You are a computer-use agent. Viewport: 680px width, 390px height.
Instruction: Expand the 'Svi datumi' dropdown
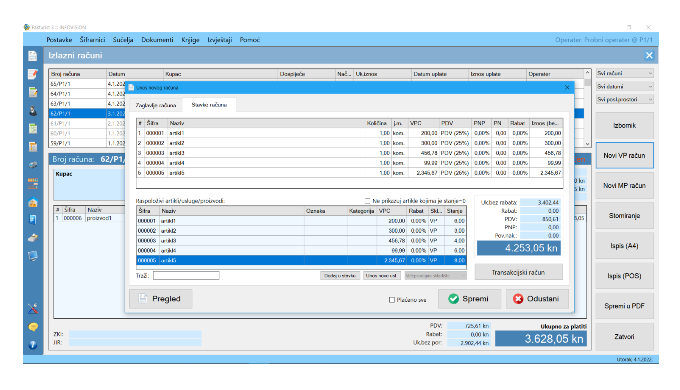[x=624, y=86]
